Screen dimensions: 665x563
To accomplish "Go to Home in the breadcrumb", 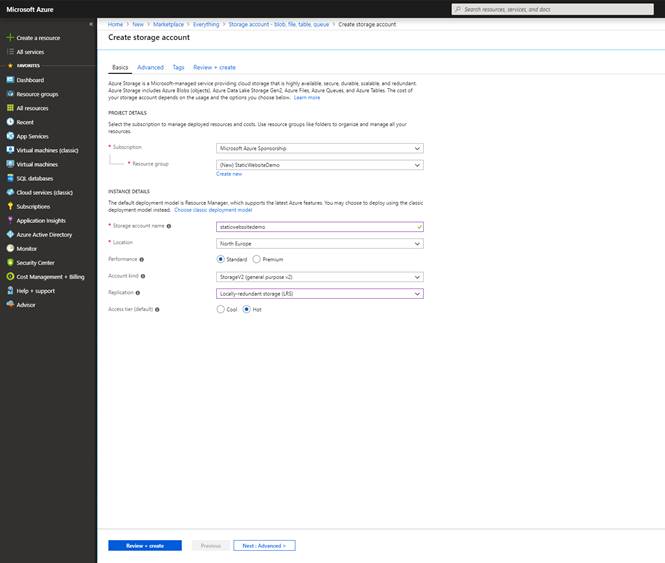I will (115, 24).
